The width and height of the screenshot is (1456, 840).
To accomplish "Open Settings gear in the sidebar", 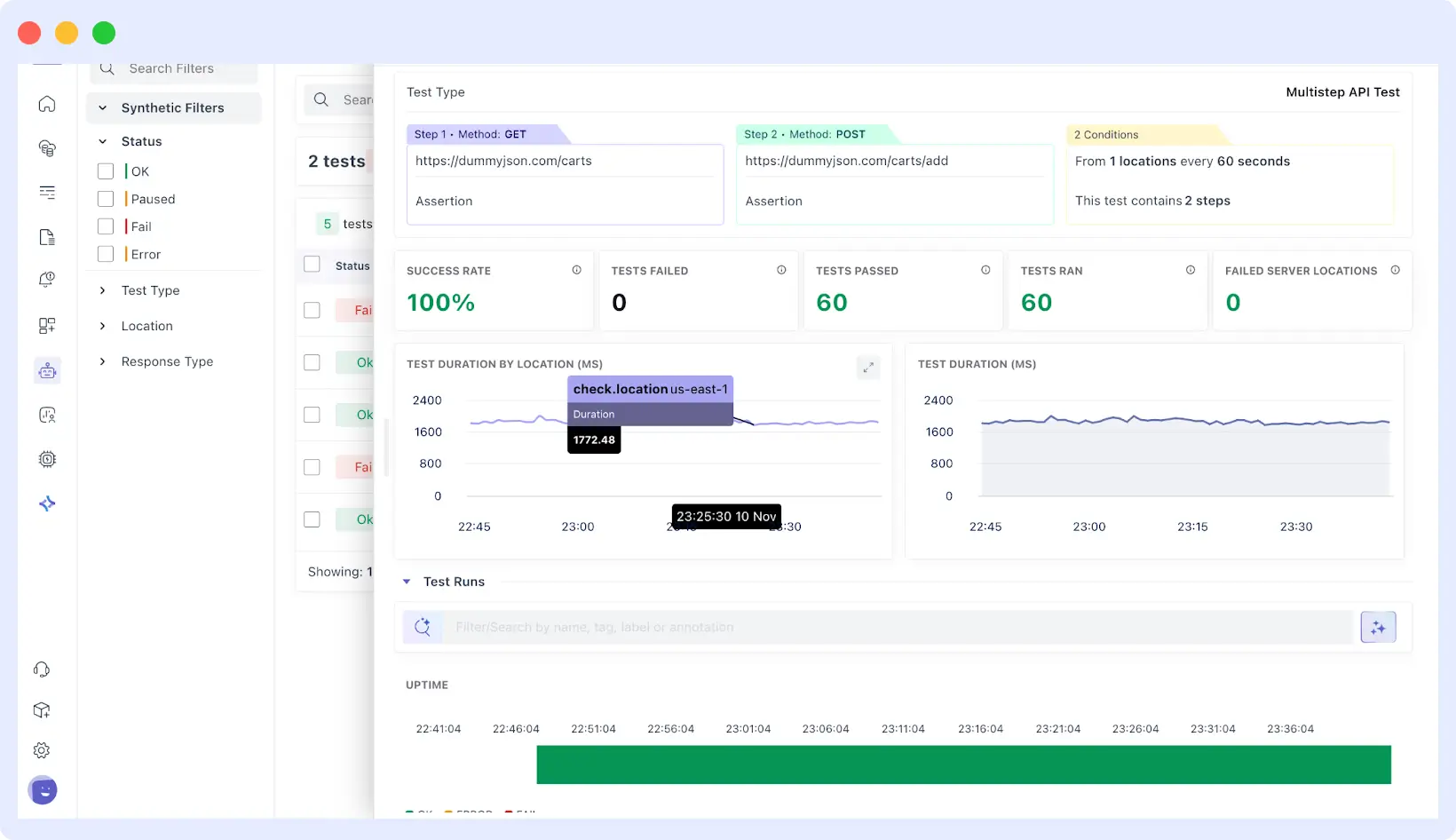I will point(42,750).
